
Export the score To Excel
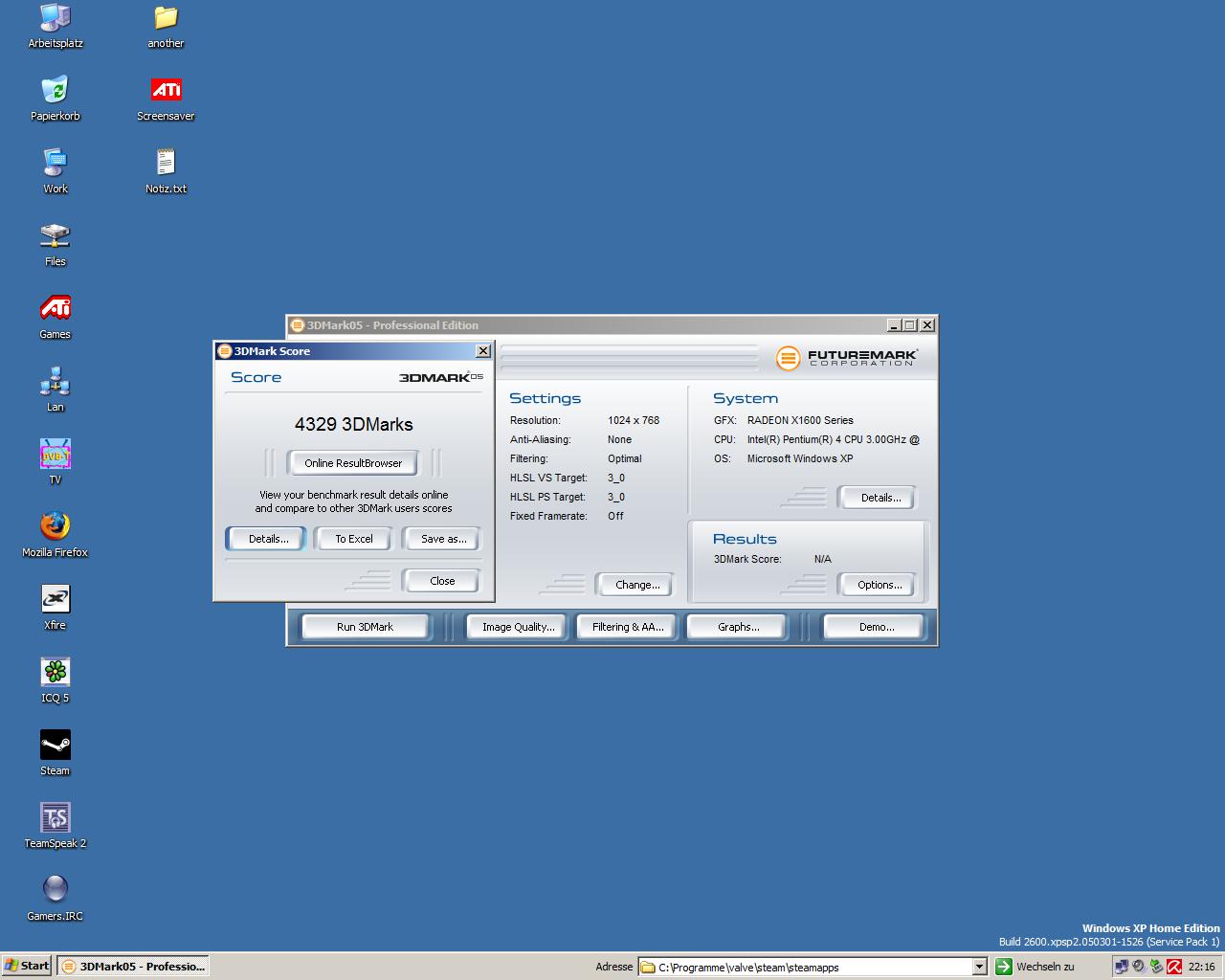(353, 539)
